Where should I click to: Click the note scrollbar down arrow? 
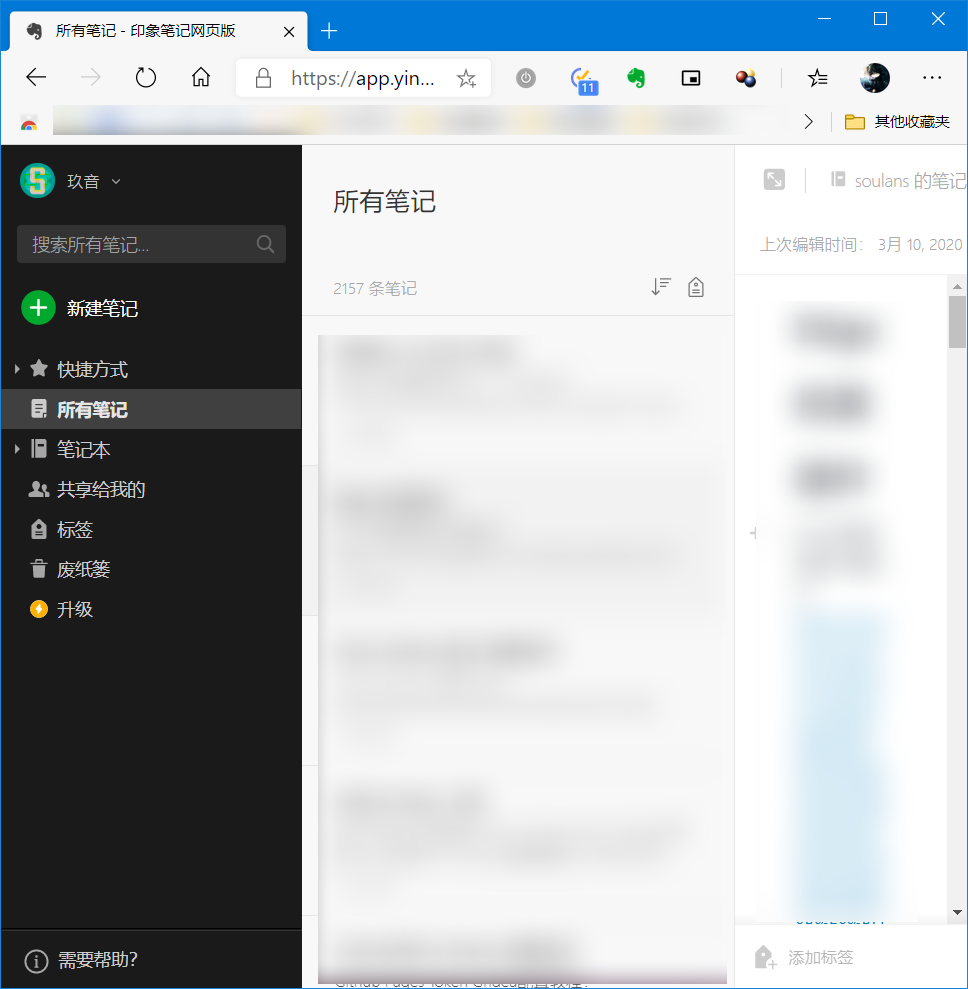(x=957, y=912)
